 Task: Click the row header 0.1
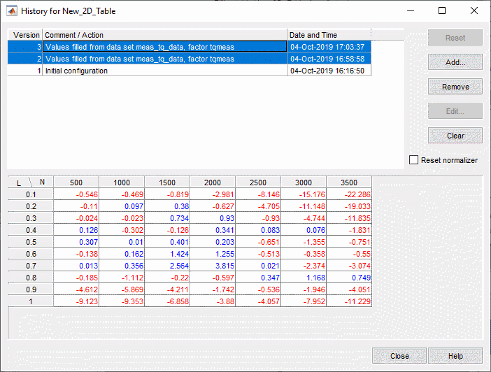31,194
